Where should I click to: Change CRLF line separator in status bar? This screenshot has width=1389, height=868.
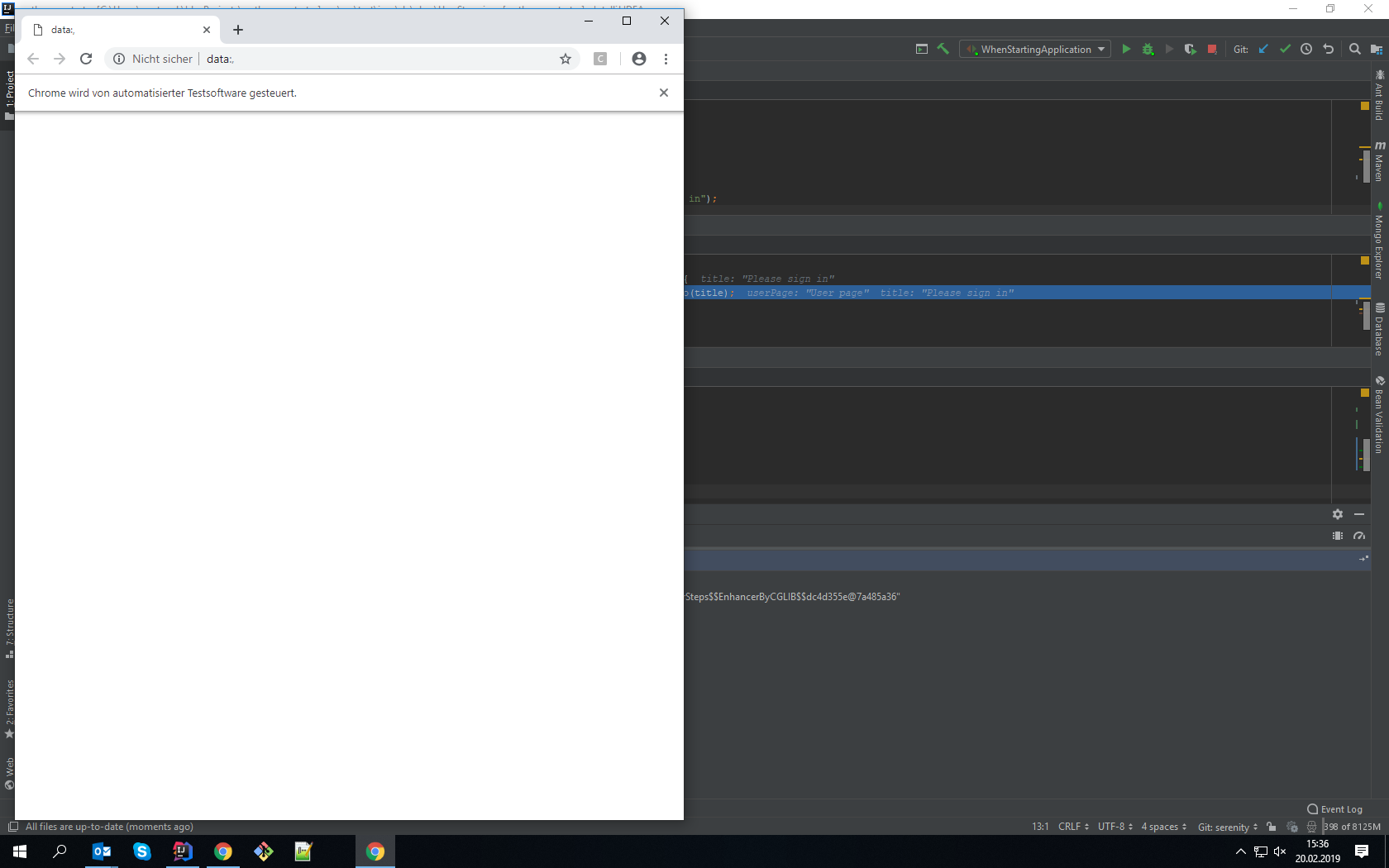1073,827
